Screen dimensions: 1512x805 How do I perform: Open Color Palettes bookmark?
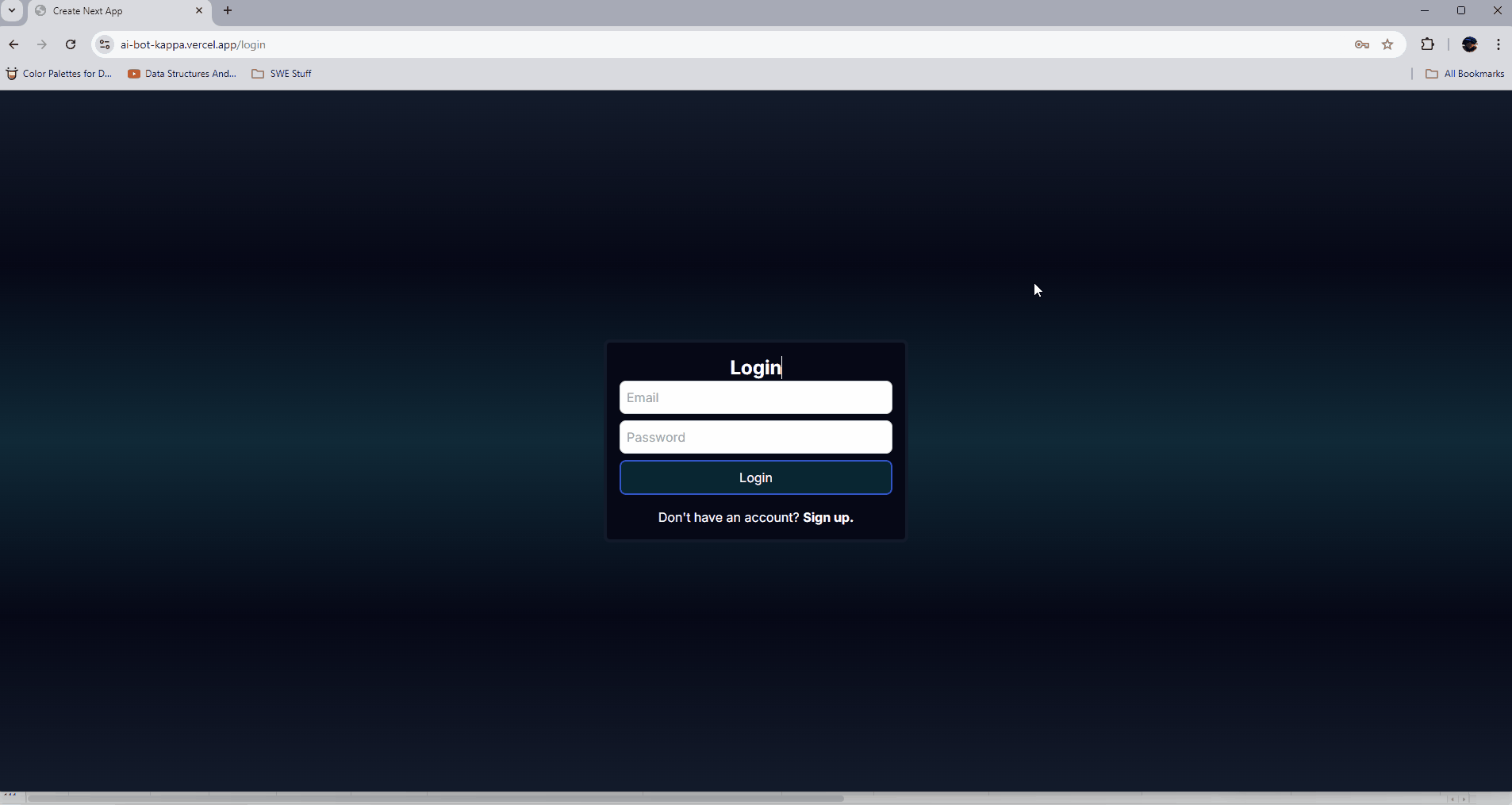click(x=59, y=74)
